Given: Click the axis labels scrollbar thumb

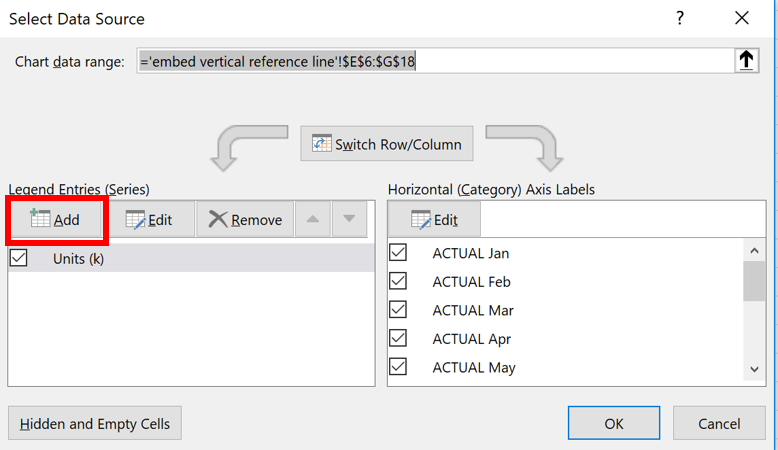Looking at the screenshot, I should pyautogui.click(x=754, y=281).
